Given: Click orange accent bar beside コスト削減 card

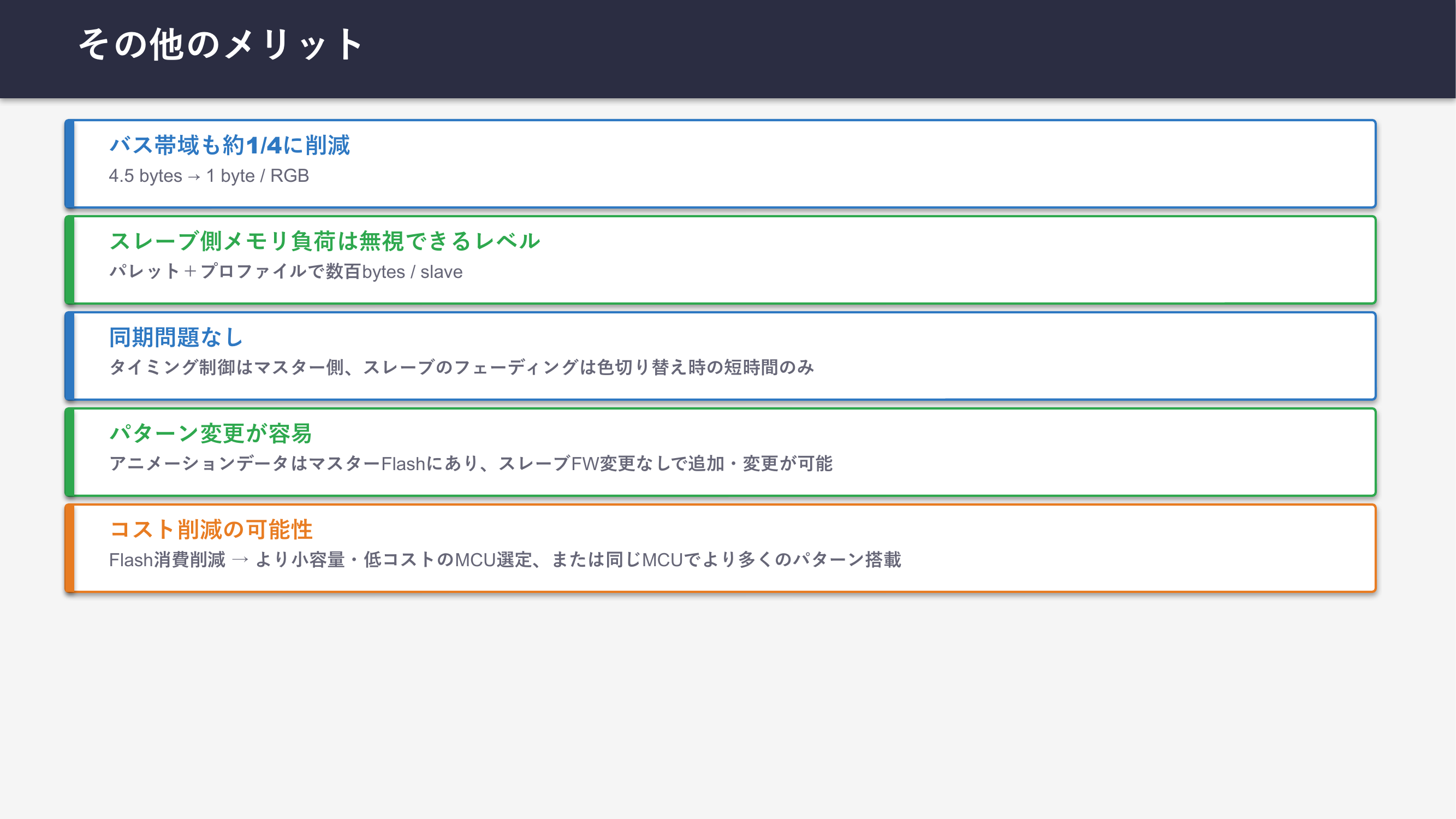Looking at the screenshot, I should point(69,548).
